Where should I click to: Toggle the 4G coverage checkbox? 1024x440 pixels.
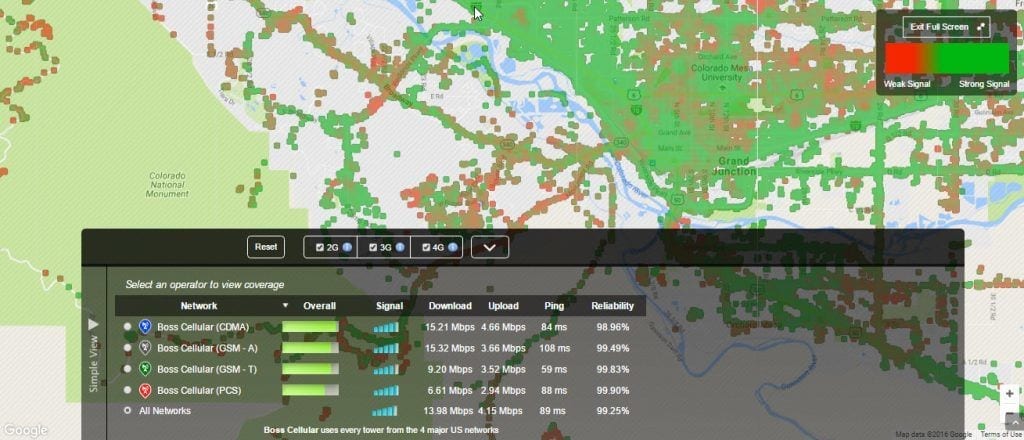[x=426, y=247]
